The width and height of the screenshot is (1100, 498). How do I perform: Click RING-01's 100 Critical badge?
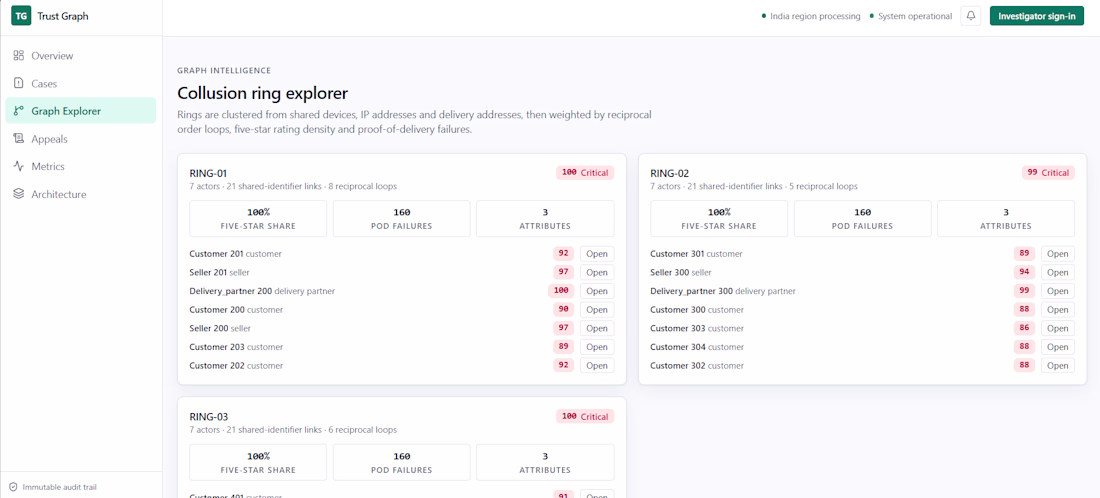[x=585, y=173]
